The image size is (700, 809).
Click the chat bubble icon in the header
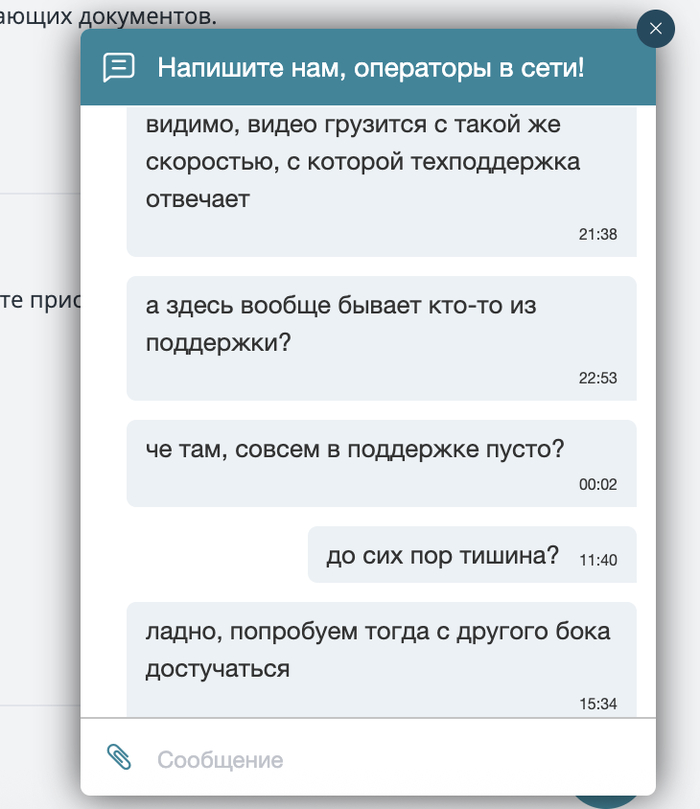tap(118, 68)
